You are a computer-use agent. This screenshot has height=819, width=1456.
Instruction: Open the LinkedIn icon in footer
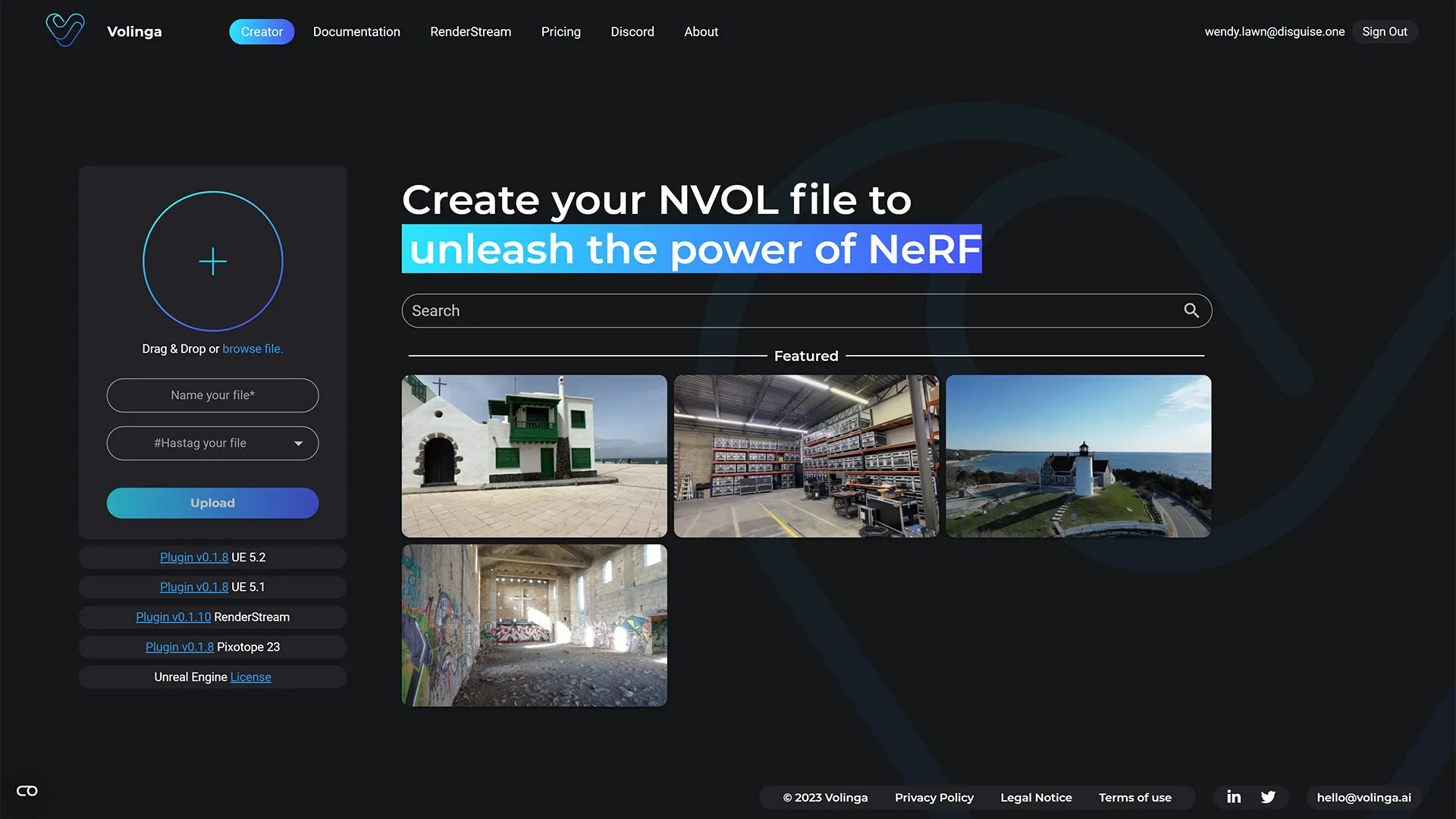coord(1234,797)
